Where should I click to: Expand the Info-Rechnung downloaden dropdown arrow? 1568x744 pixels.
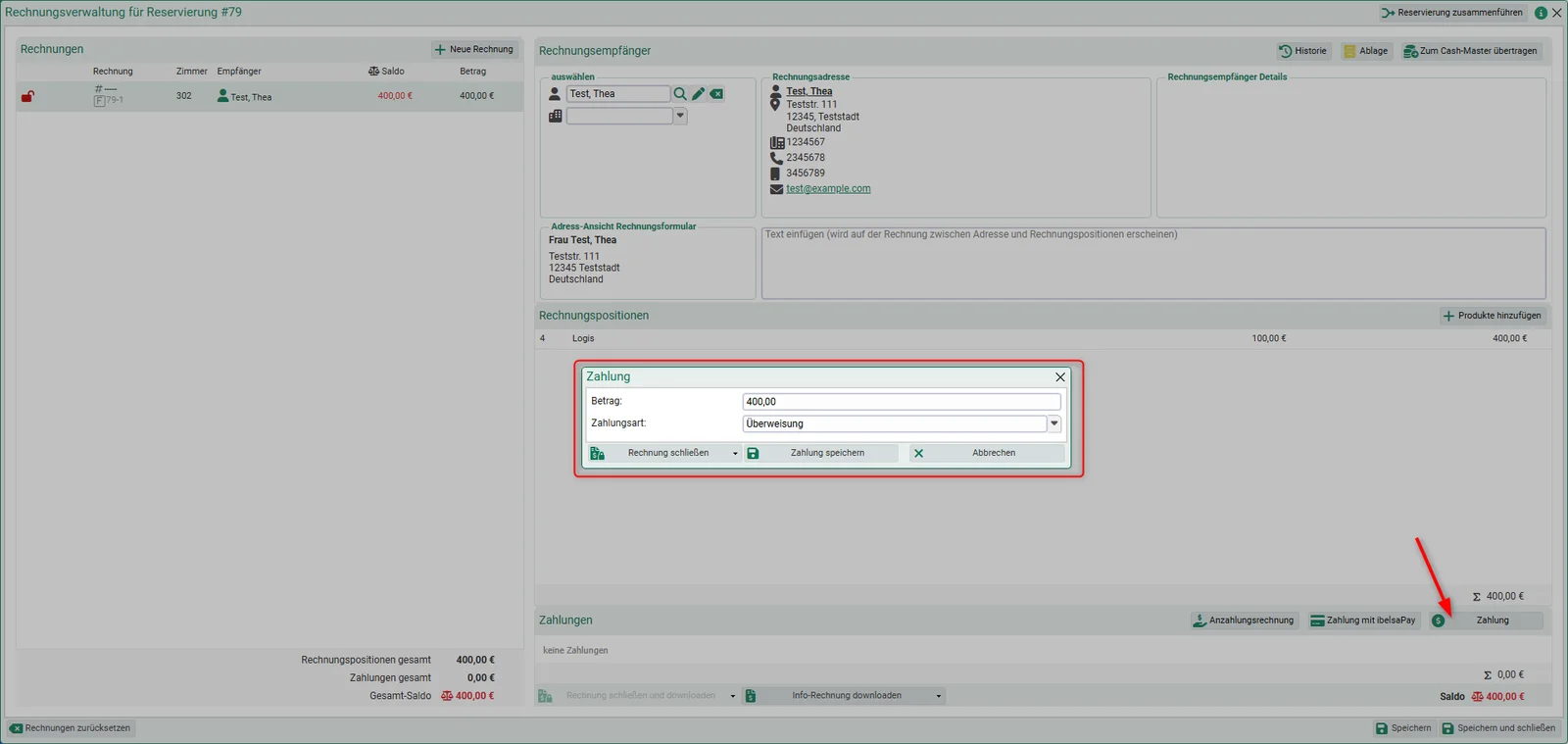[938, 696]
